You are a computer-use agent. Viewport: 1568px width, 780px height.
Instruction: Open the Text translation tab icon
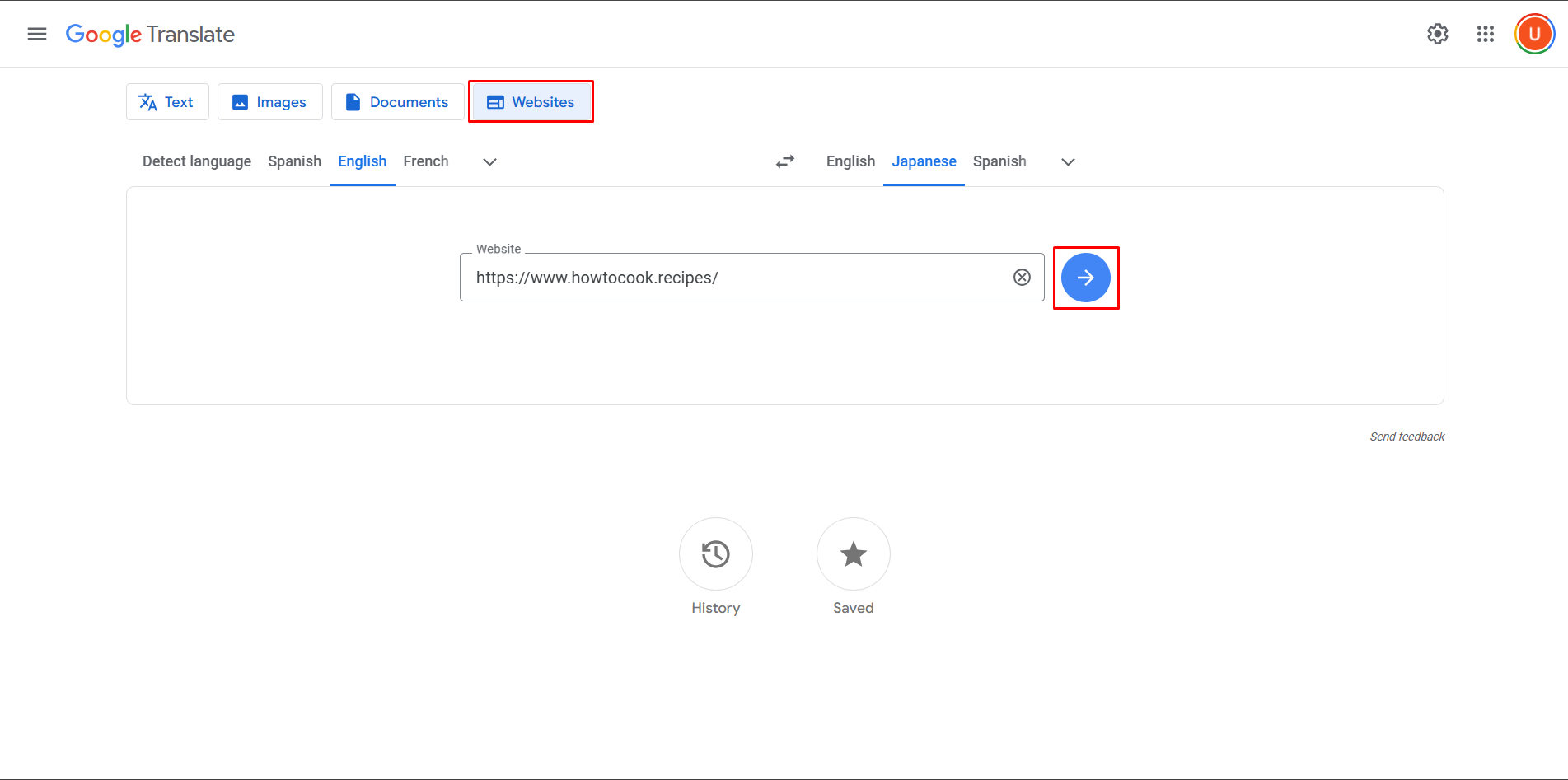(x=148, y=101)
